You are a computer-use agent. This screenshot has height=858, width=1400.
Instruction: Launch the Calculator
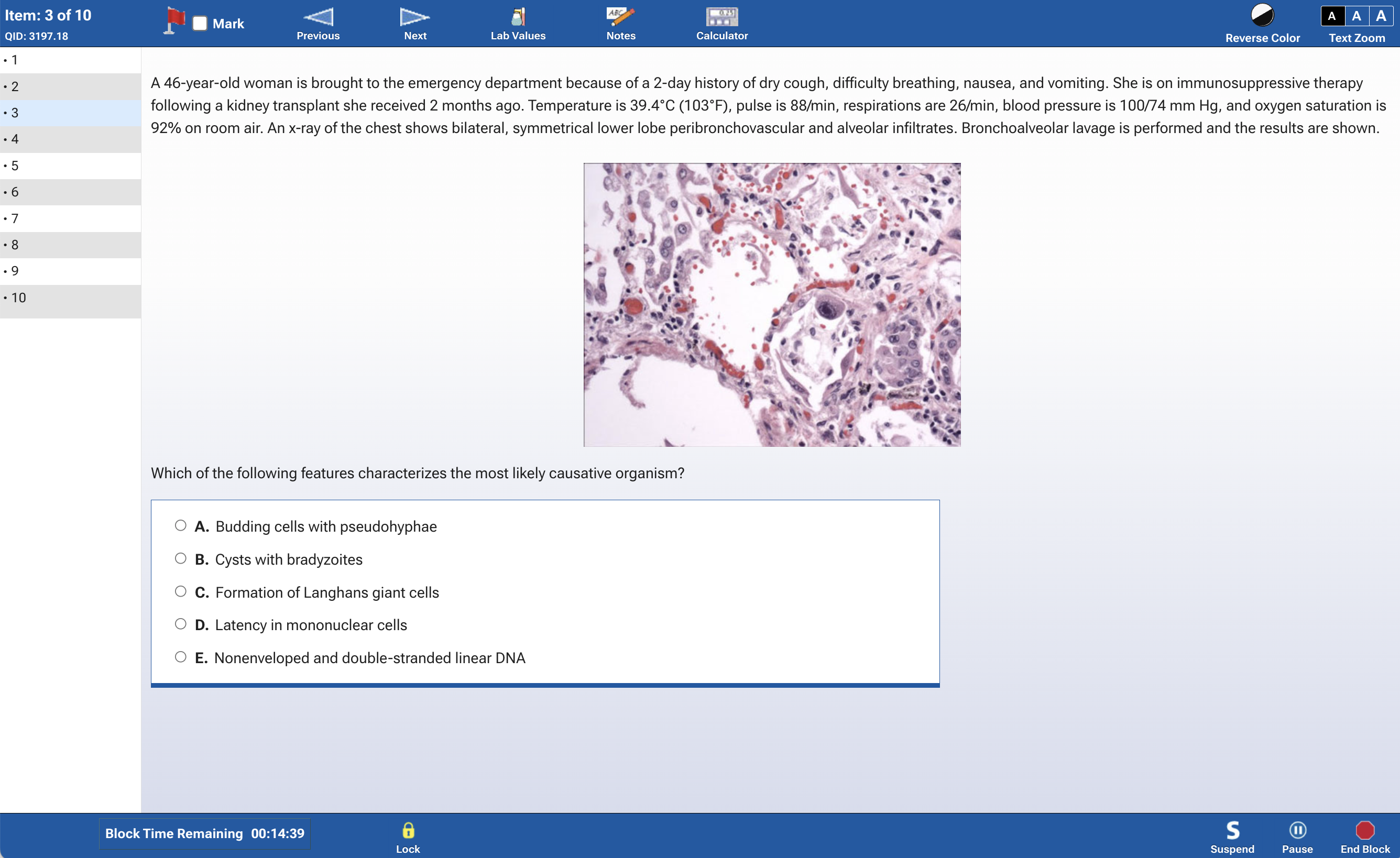pyautogui.click(x=721, y=23)
